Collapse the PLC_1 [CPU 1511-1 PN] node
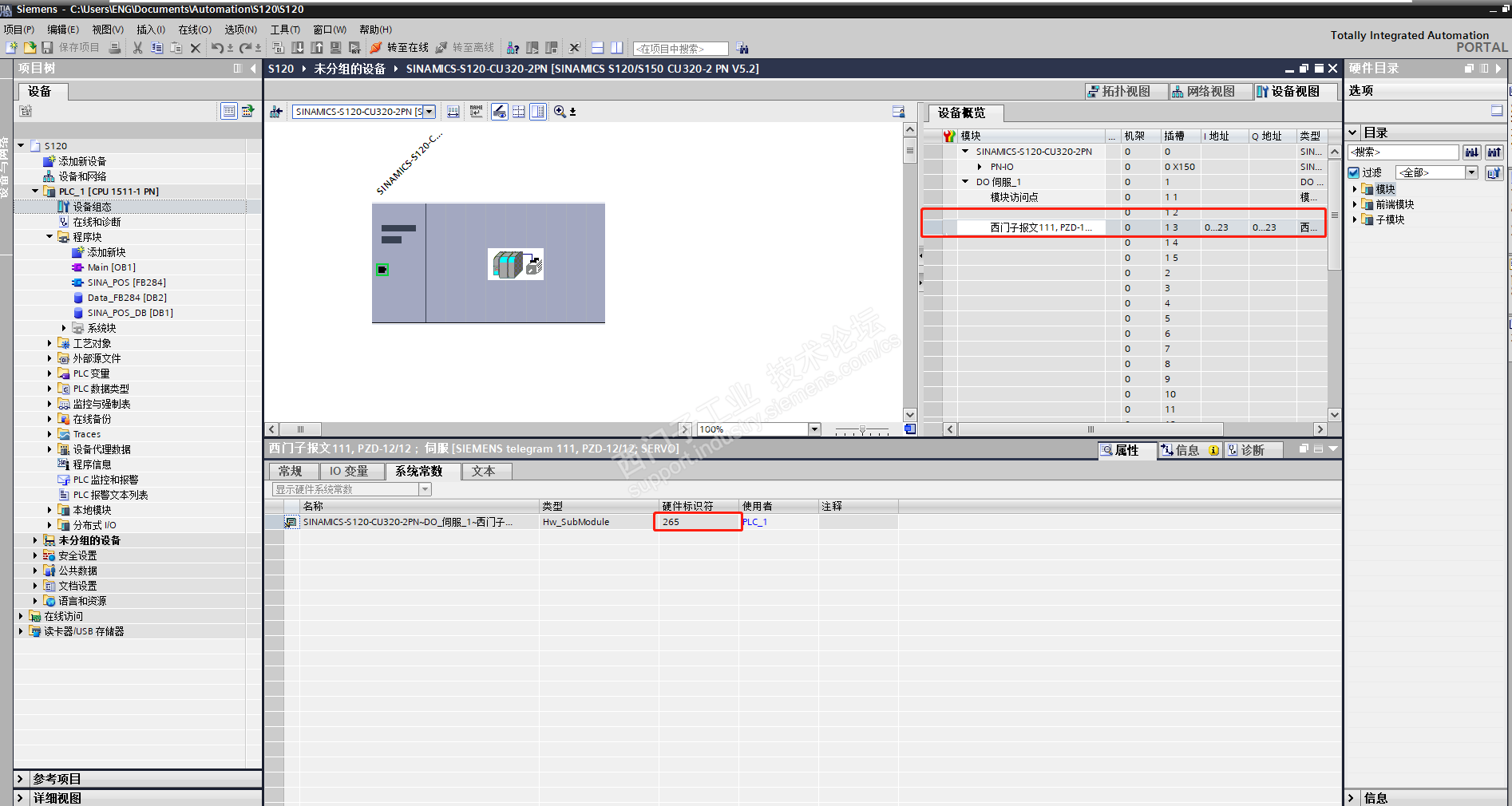Image resolution: width=1512 pixels, height=806 pixels. pyautogui.click(x=35, y=192)
